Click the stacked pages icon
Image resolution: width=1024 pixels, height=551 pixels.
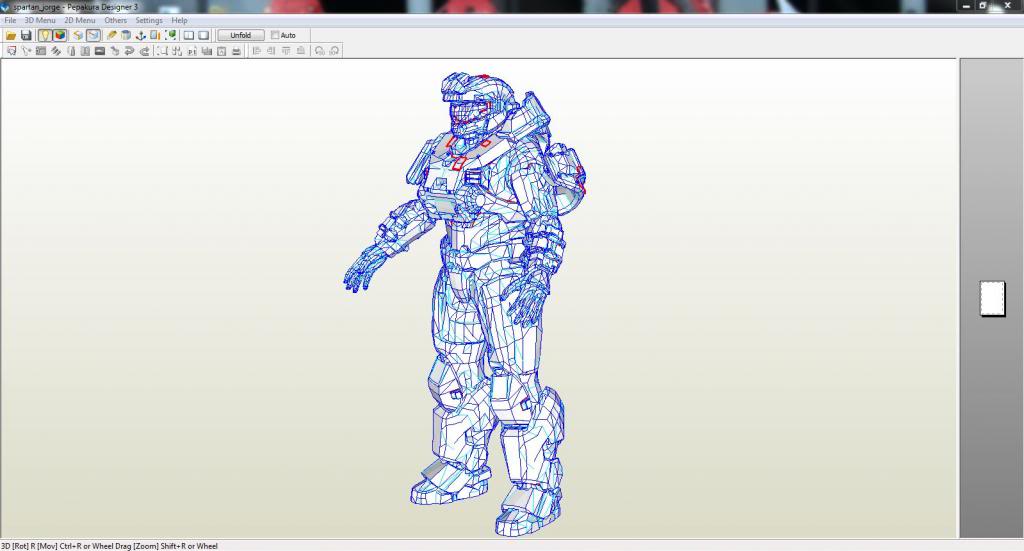(x=206, y=51)
